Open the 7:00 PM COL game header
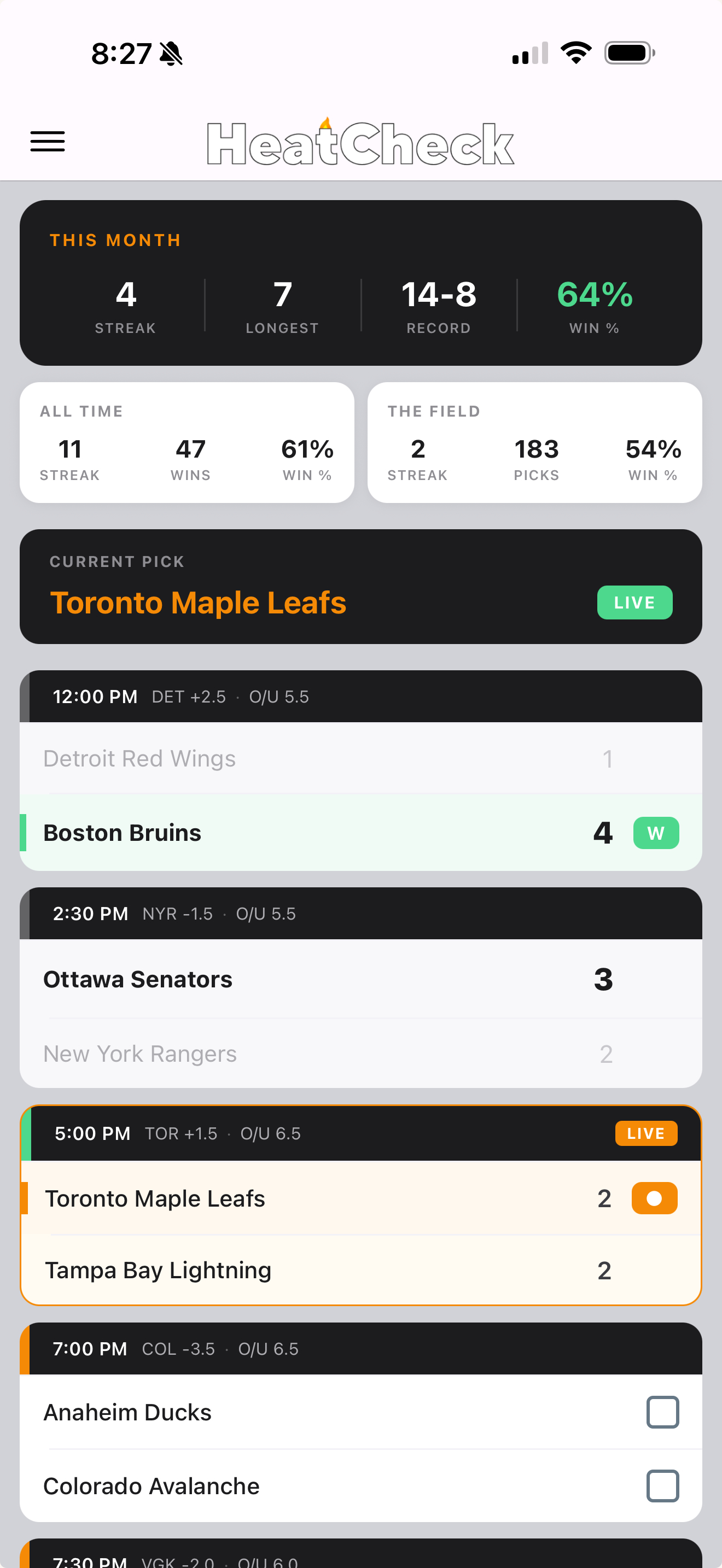Image resolution: width=722 pixels, height=1568 pixels. pos(361,1349)
